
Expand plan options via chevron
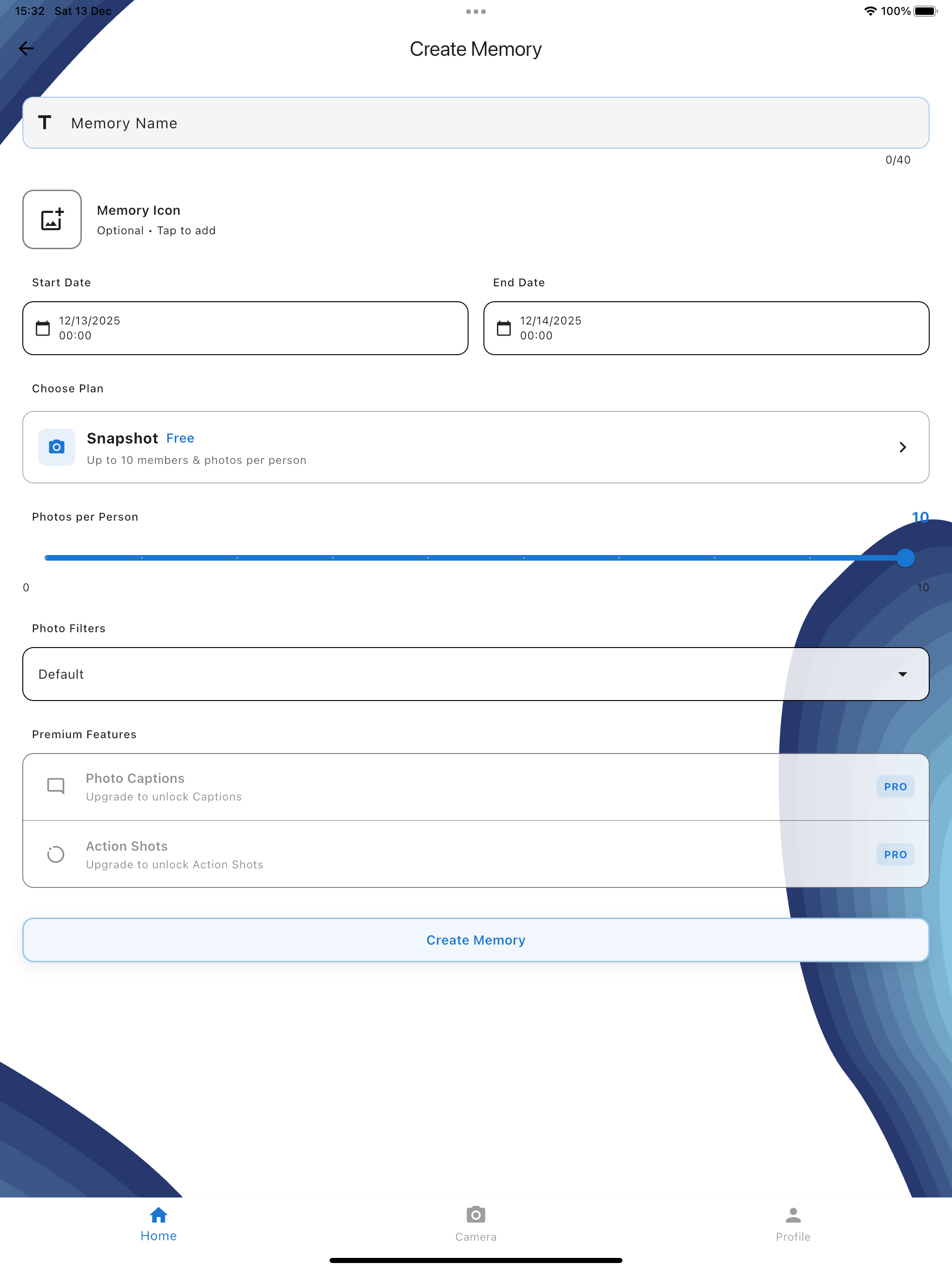(903, 447)
